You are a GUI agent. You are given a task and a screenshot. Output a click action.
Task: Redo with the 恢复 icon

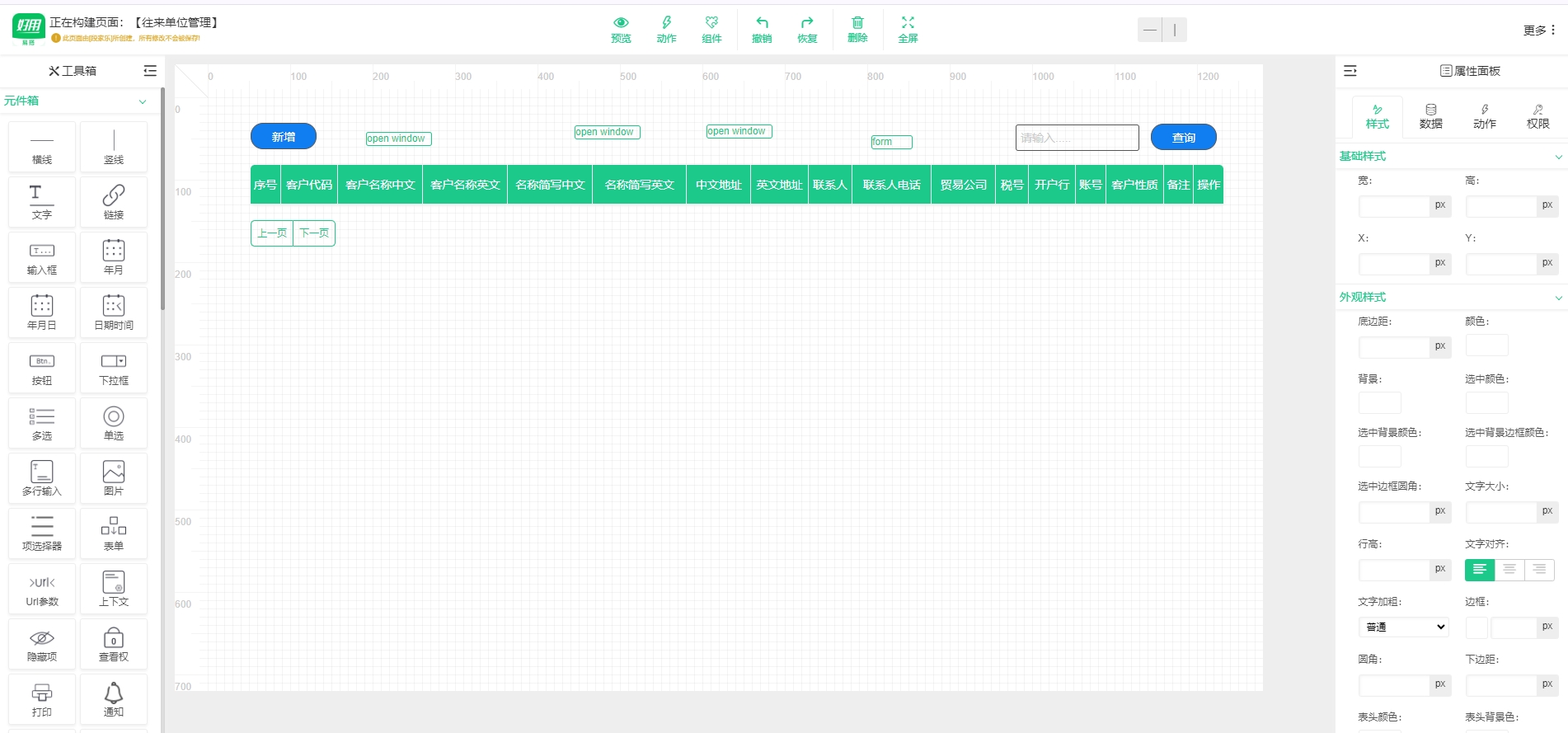point(807,29)
